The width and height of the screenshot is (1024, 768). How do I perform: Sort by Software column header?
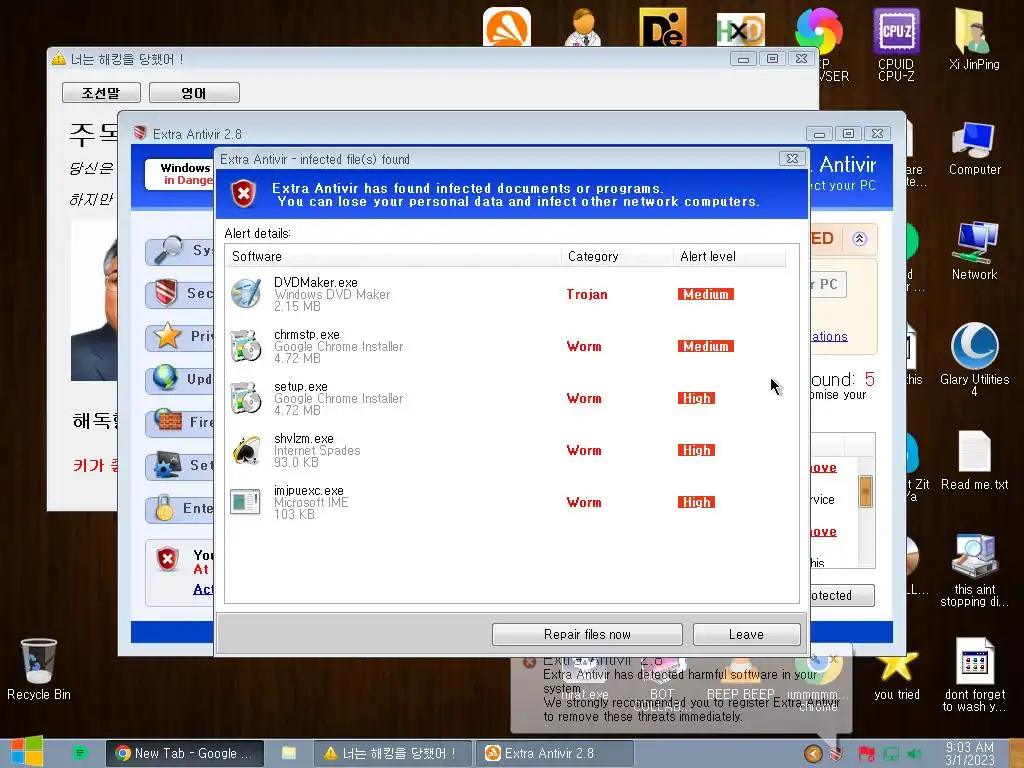393,257
